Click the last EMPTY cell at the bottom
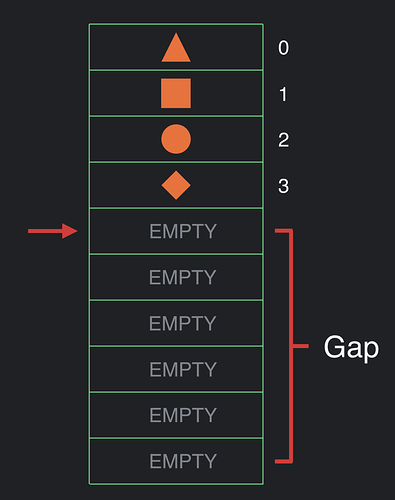 coord(176,461)
